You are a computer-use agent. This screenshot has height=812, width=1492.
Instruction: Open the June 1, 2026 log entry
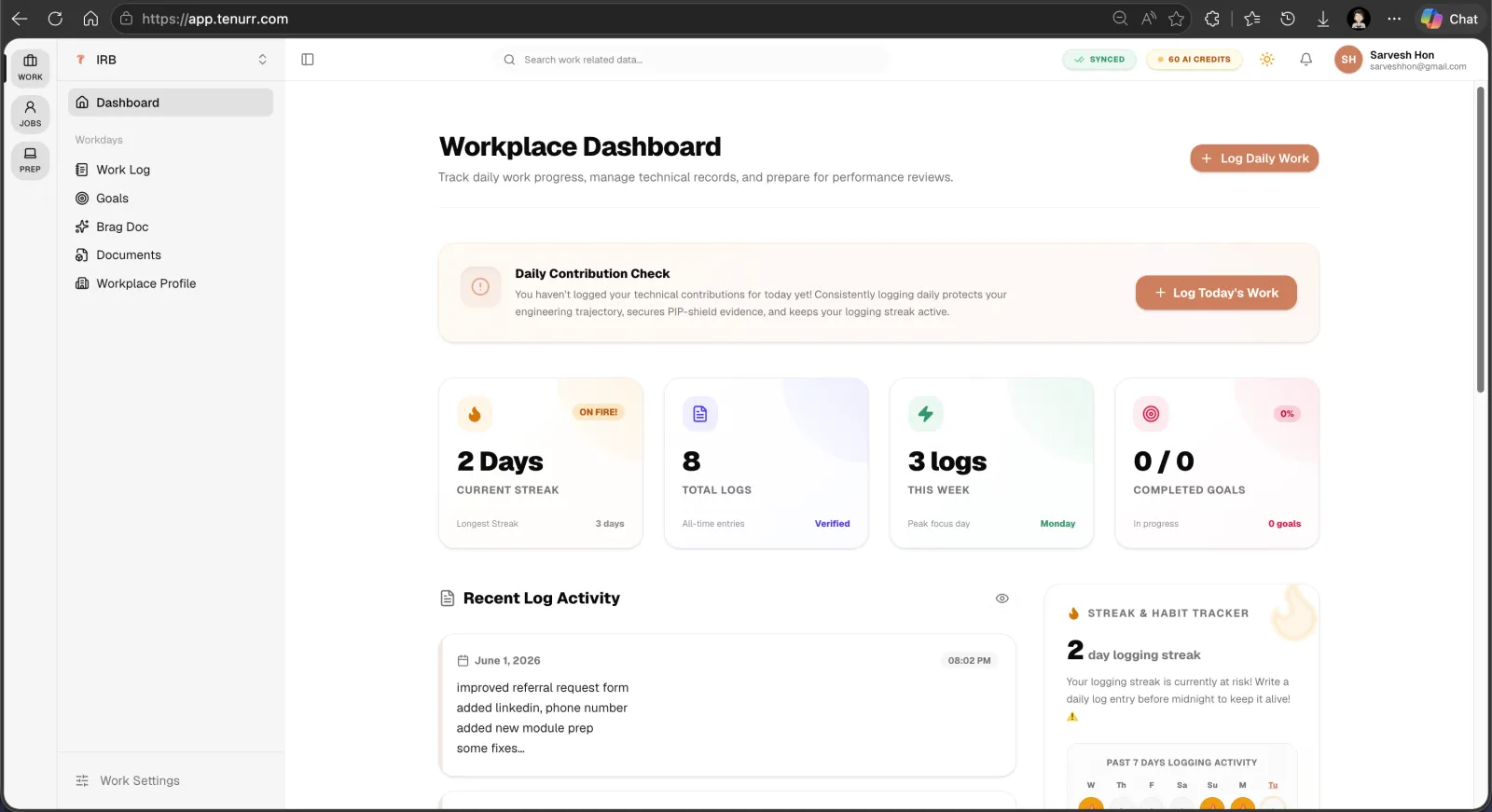click(x=727, y=706)
